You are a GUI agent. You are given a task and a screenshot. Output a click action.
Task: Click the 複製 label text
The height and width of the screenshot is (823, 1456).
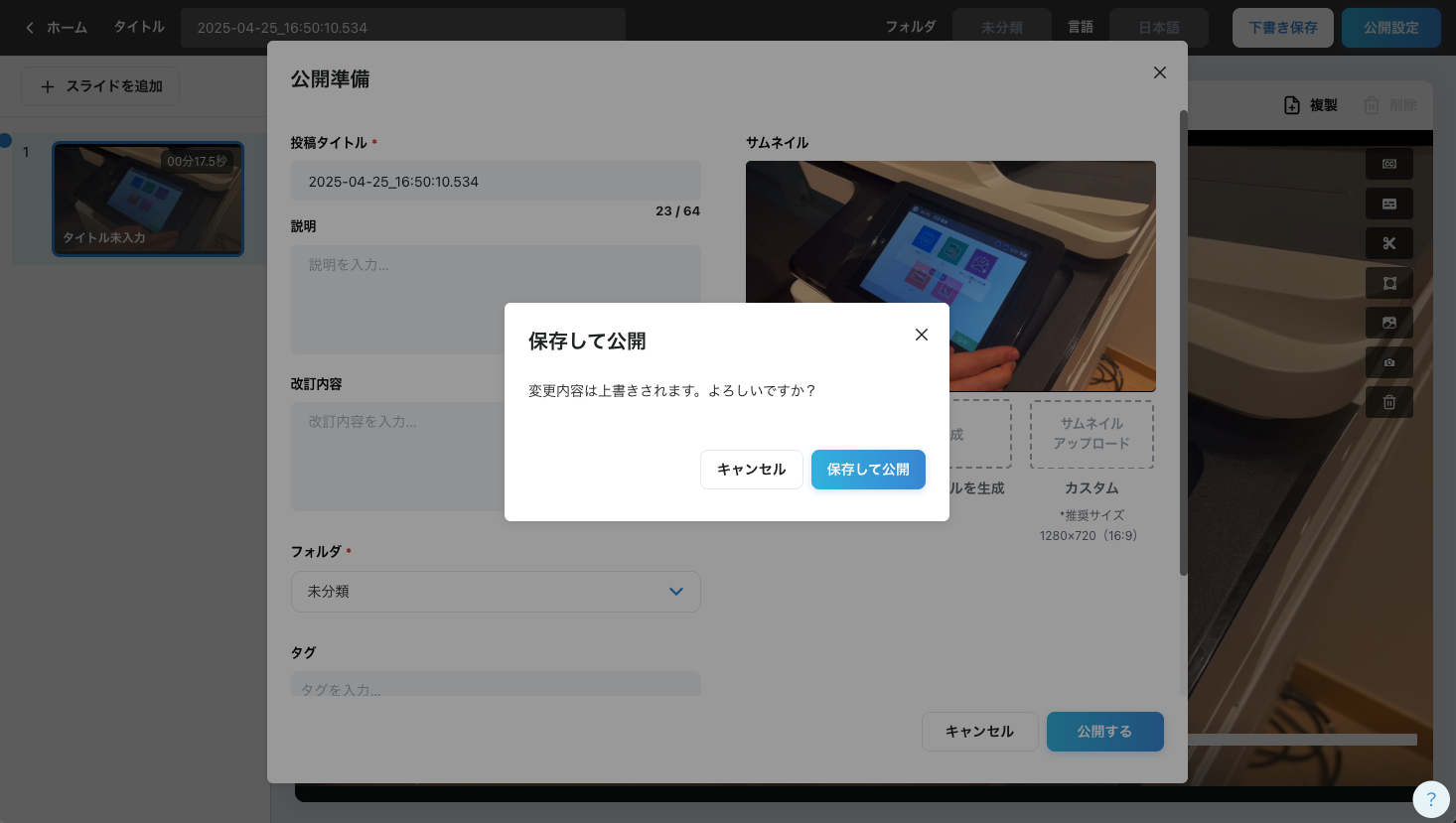point(1324,105)
